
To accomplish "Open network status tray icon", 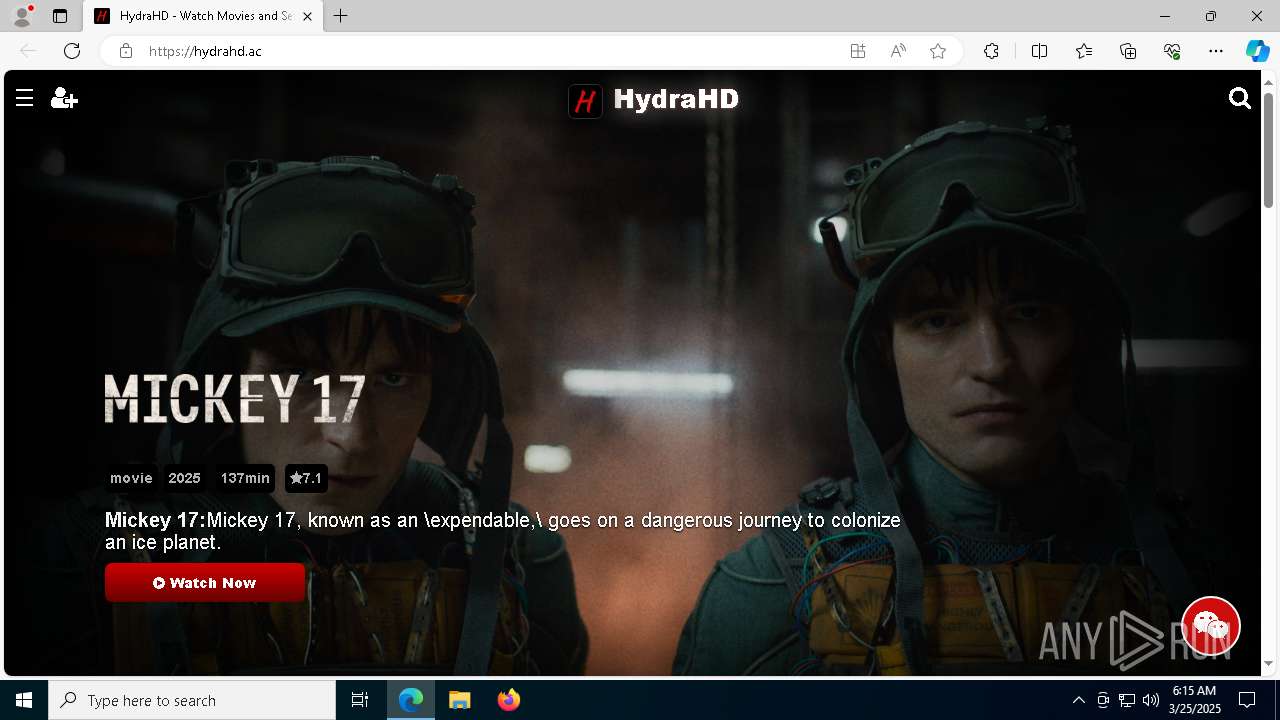I will point(1127,700).
